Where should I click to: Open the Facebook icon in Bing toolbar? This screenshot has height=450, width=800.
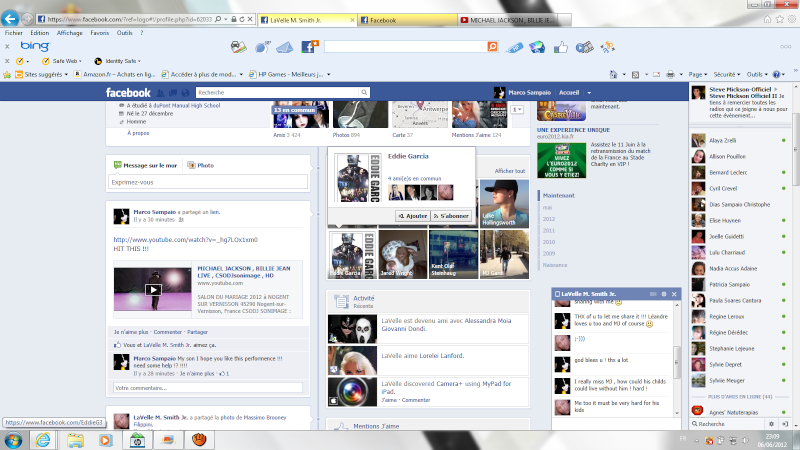310,47
